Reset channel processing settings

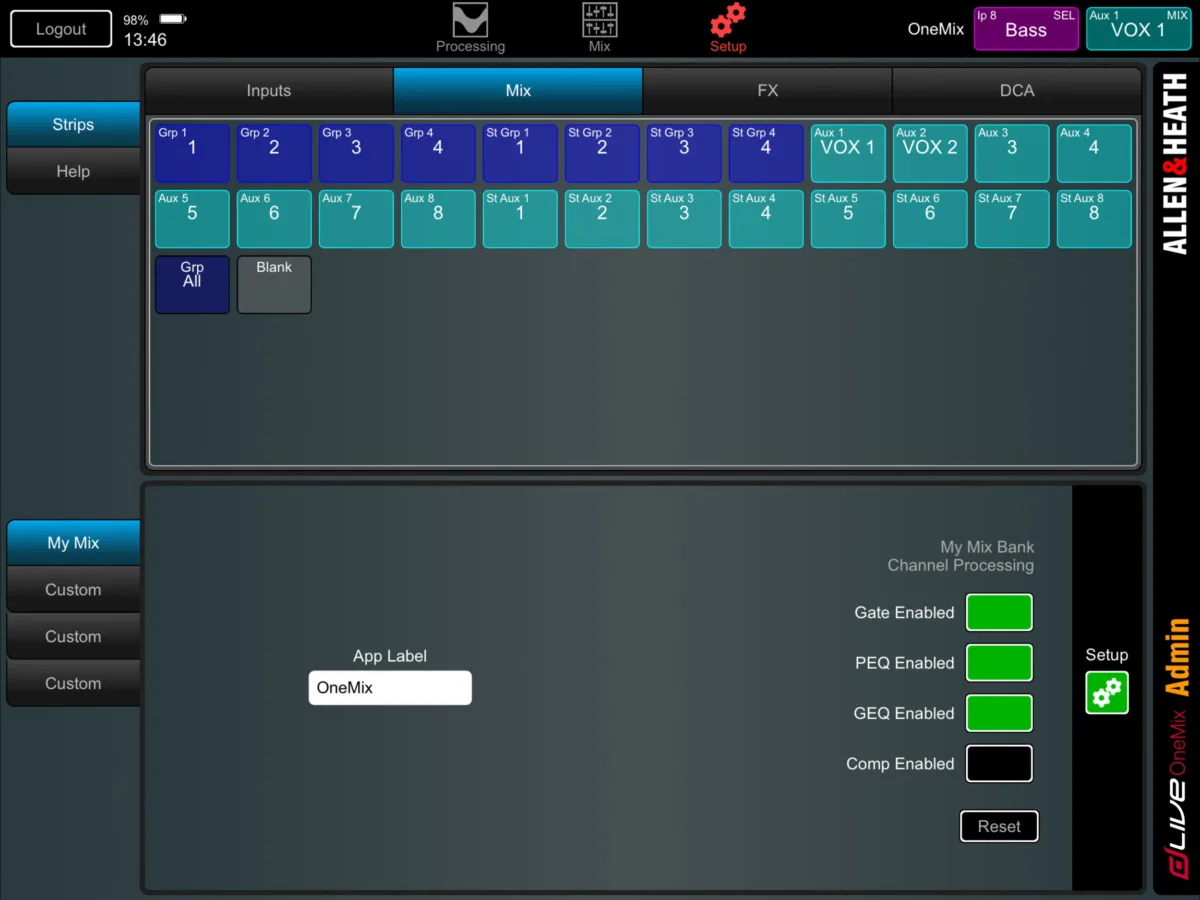pyautogui.click(x=999, y=826)
